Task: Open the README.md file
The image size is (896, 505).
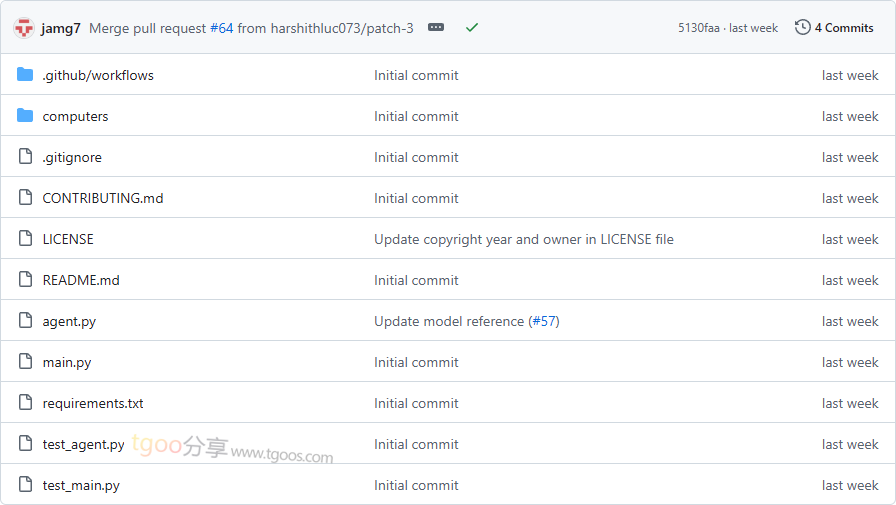Action: pos(81,280)
